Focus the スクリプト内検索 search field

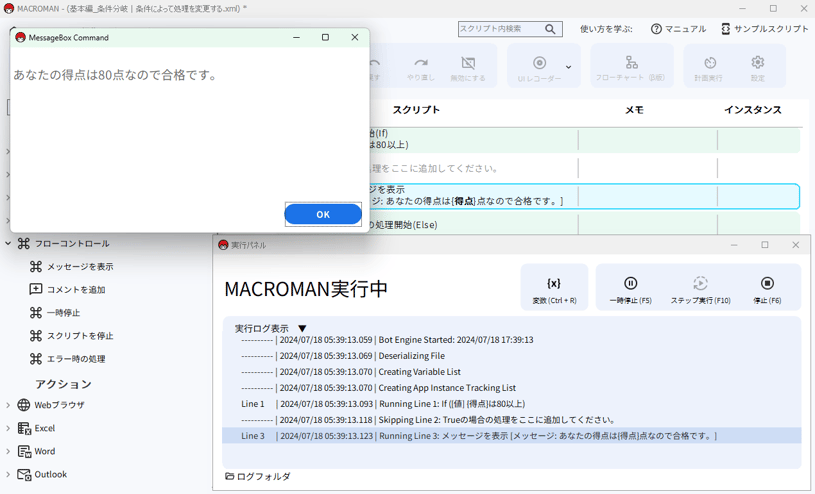501,29
